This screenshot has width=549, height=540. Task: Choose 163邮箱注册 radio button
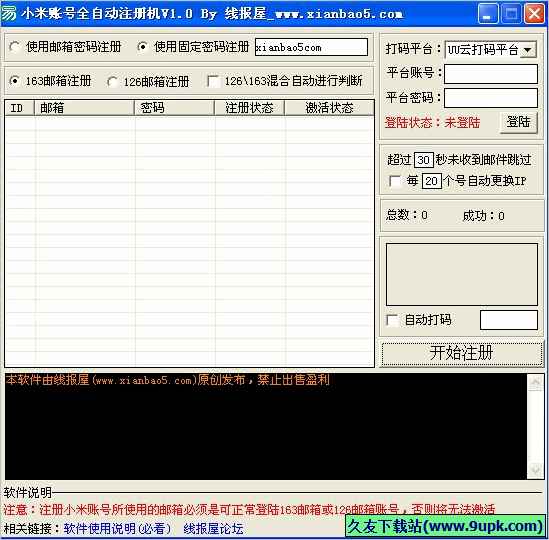point(50,81)
